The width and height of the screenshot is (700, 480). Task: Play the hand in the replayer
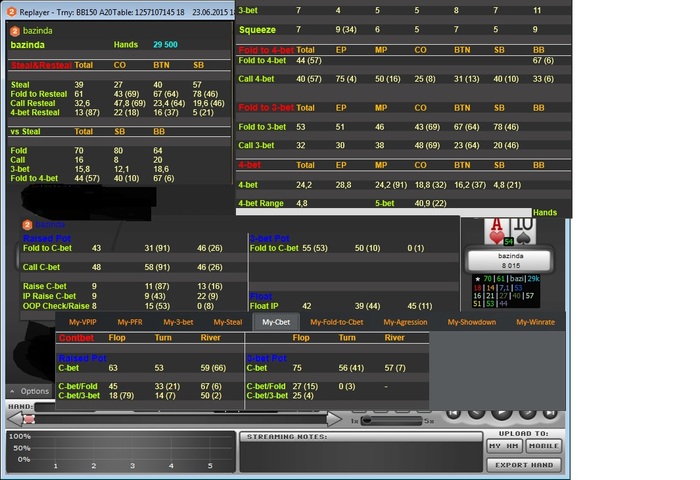501,413
